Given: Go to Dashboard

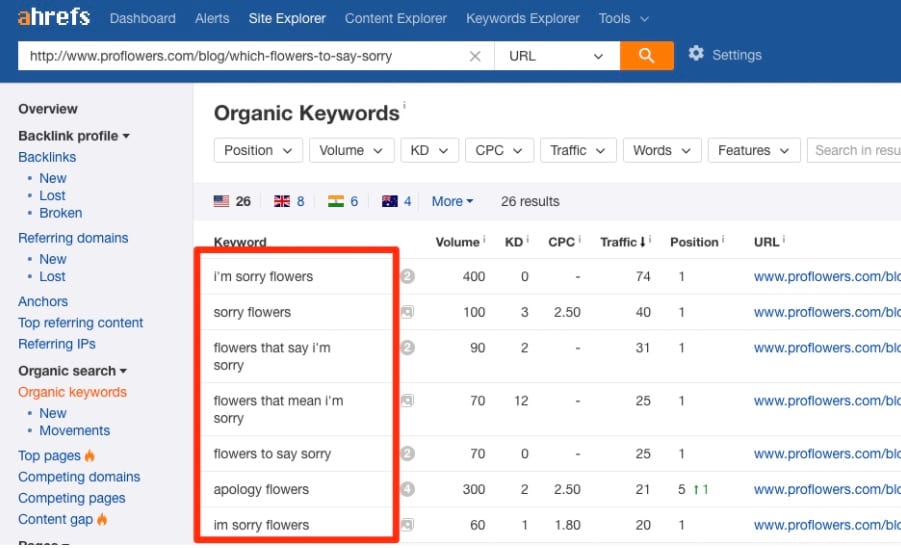Looking at the screenshot, I should pyautogui.click(x=143, y=18).
